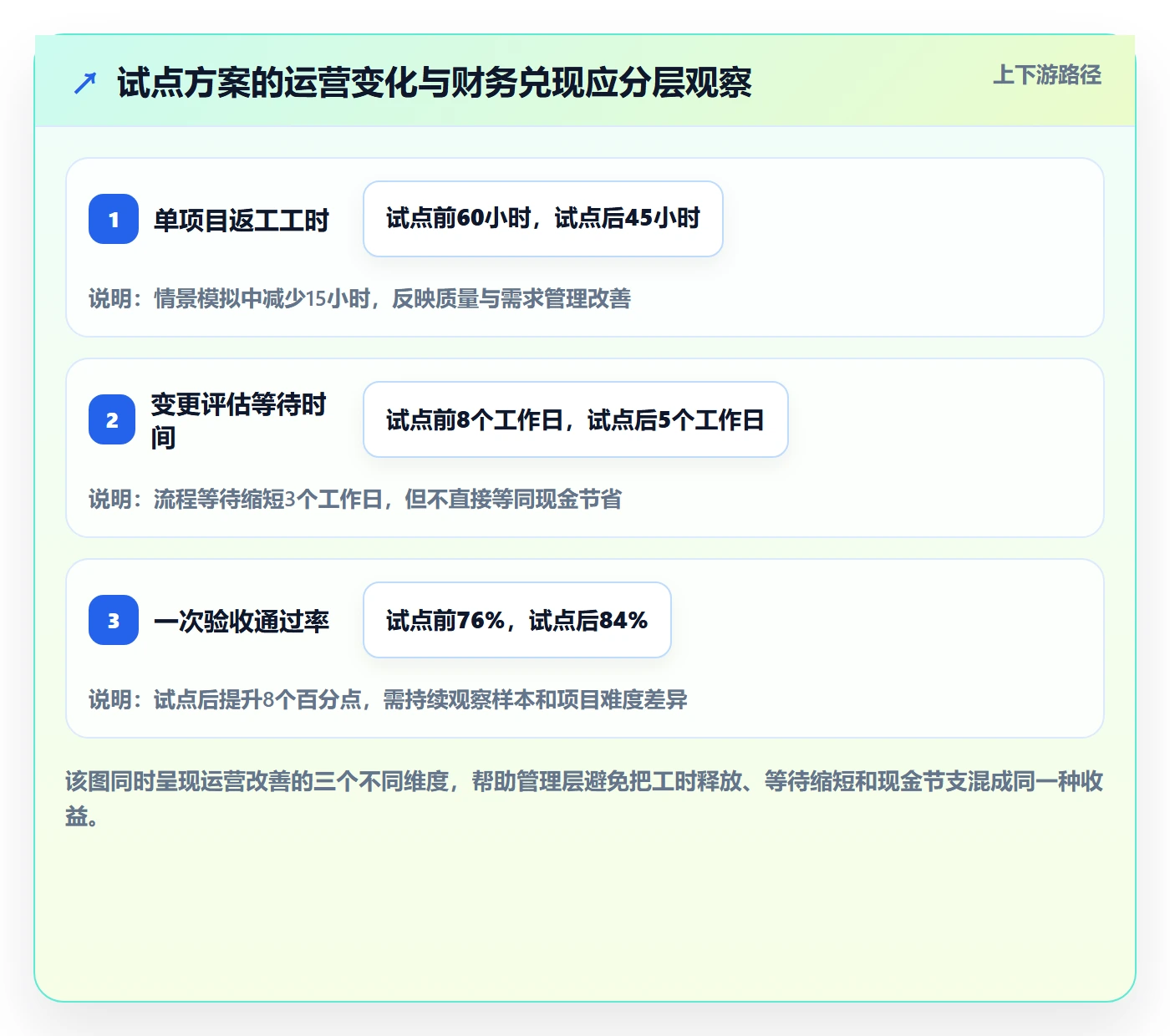Click the summary paragraph starting 该图同时呈现运营改善
Screen dimensions: 1170x1036
coord(584,799)
